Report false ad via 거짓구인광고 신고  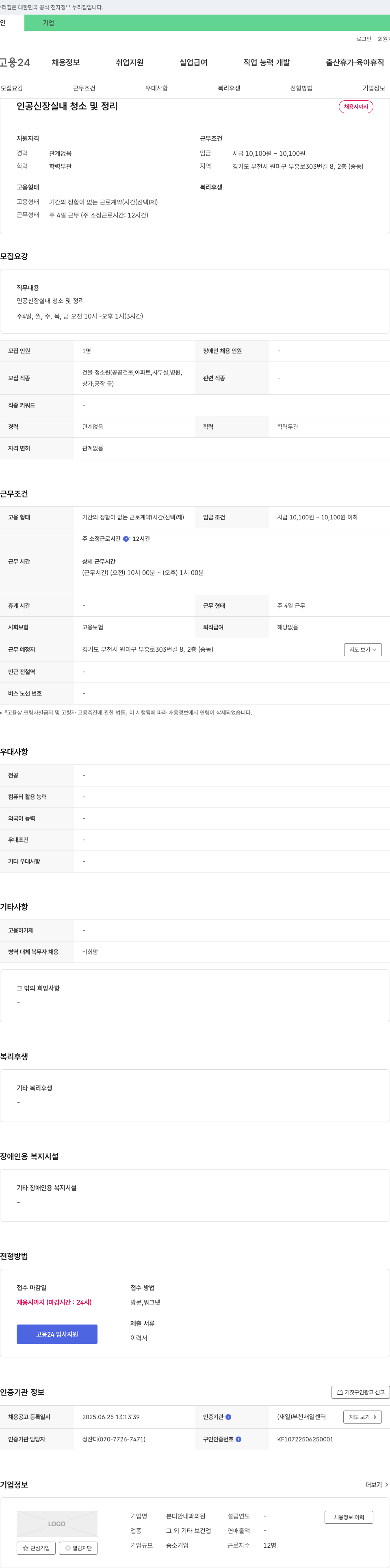(361, 1392)
